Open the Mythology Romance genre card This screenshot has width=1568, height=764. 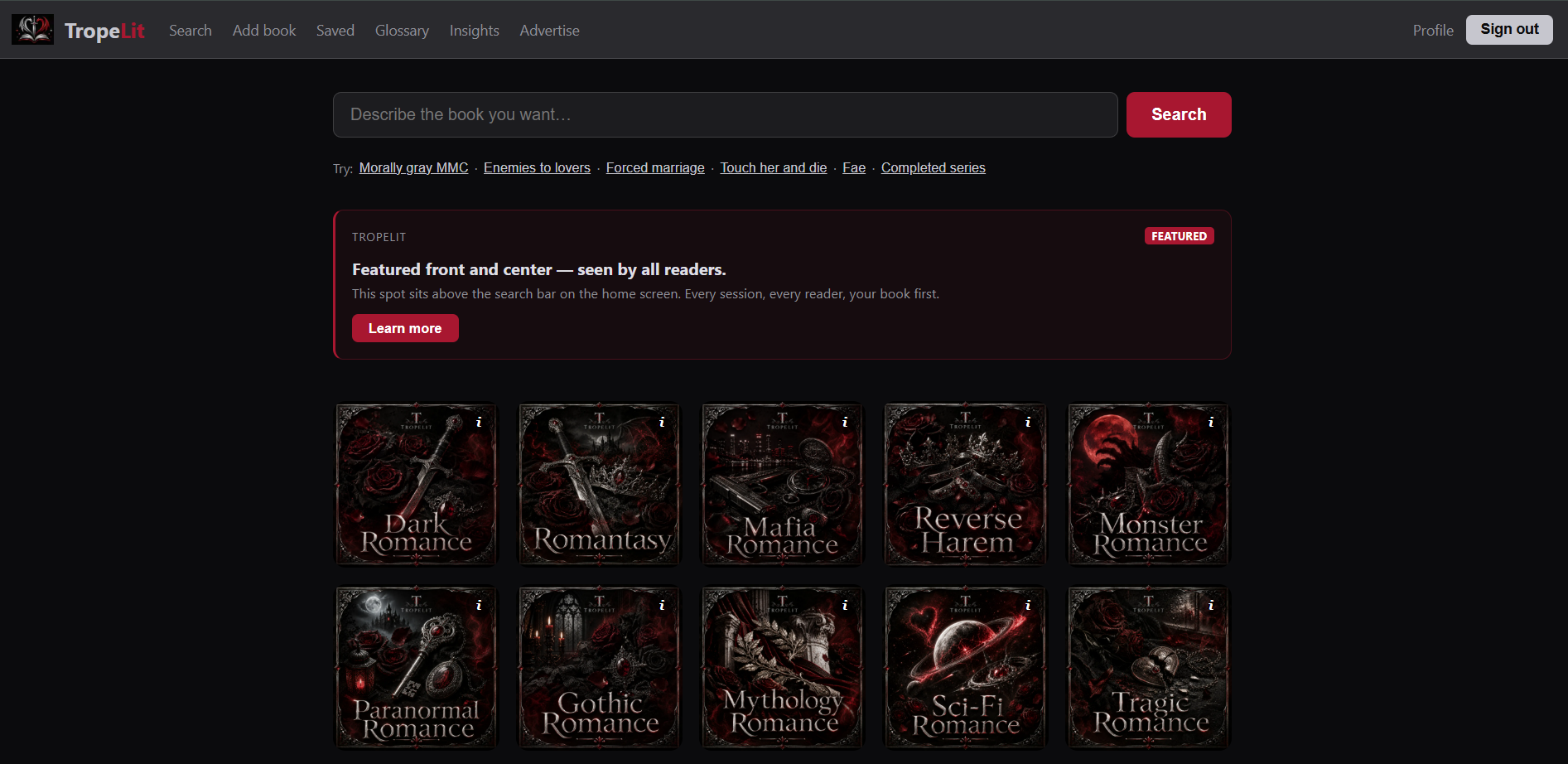tap(782, 667)
